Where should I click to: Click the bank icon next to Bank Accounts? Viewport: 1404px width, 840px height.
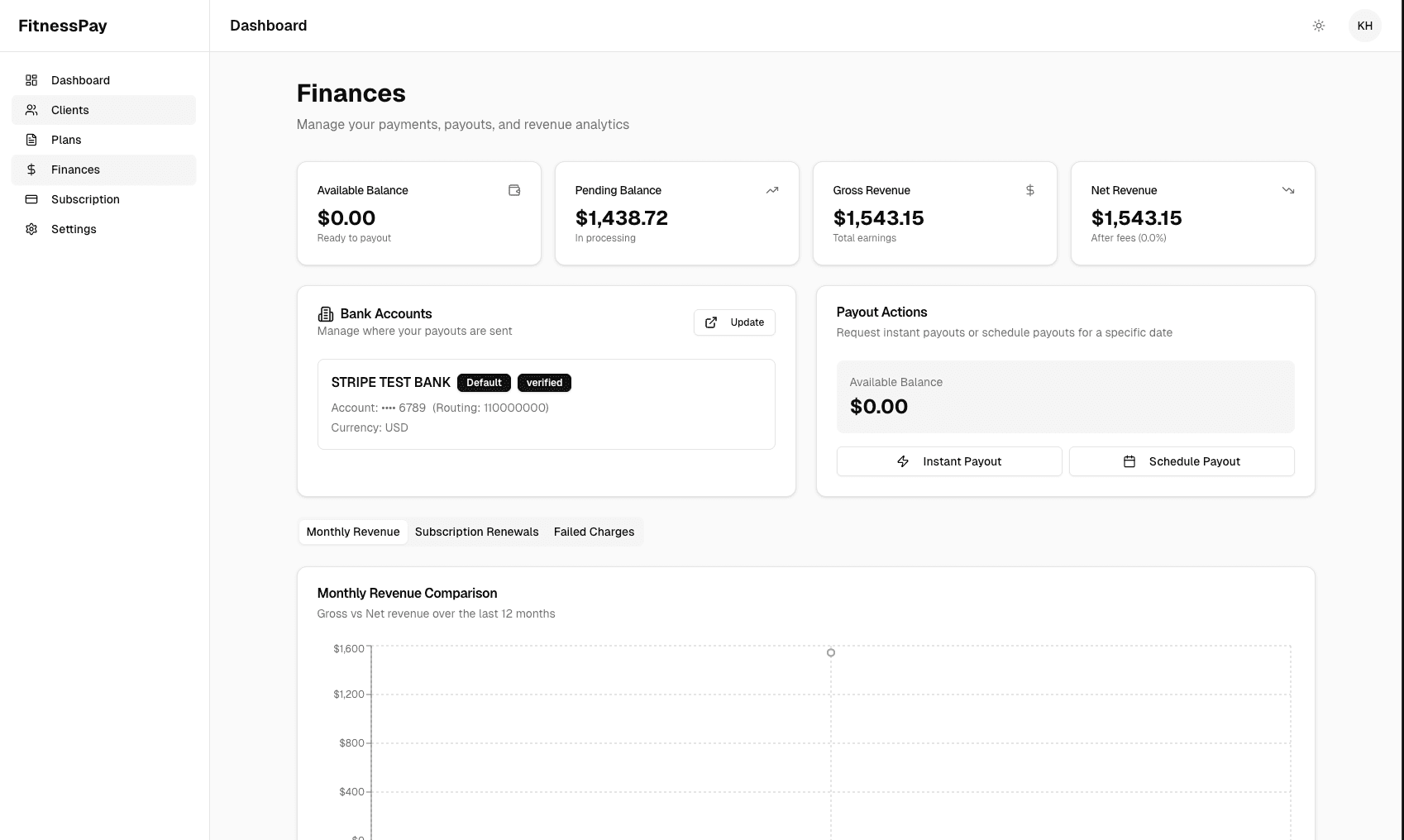tap(324, 313)
